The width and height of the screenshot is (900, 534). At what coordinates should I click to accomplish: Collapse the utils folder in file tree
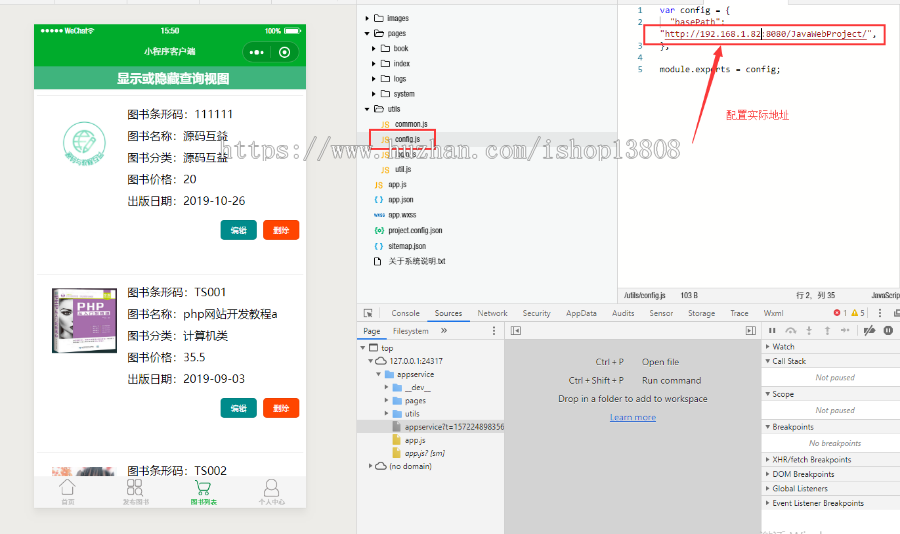click(367, 109)
